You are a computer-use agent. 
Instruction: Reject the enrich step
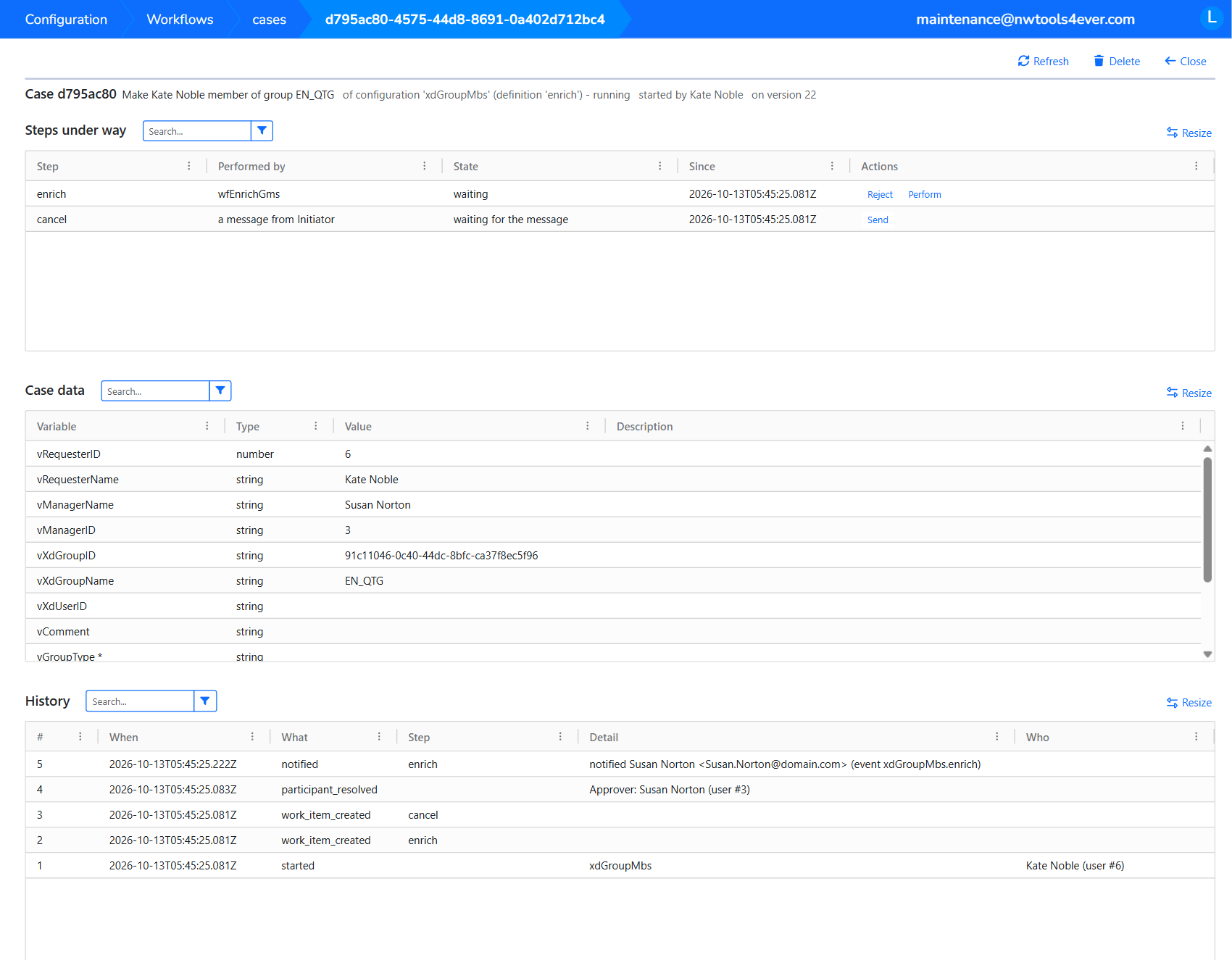[880, 194]
